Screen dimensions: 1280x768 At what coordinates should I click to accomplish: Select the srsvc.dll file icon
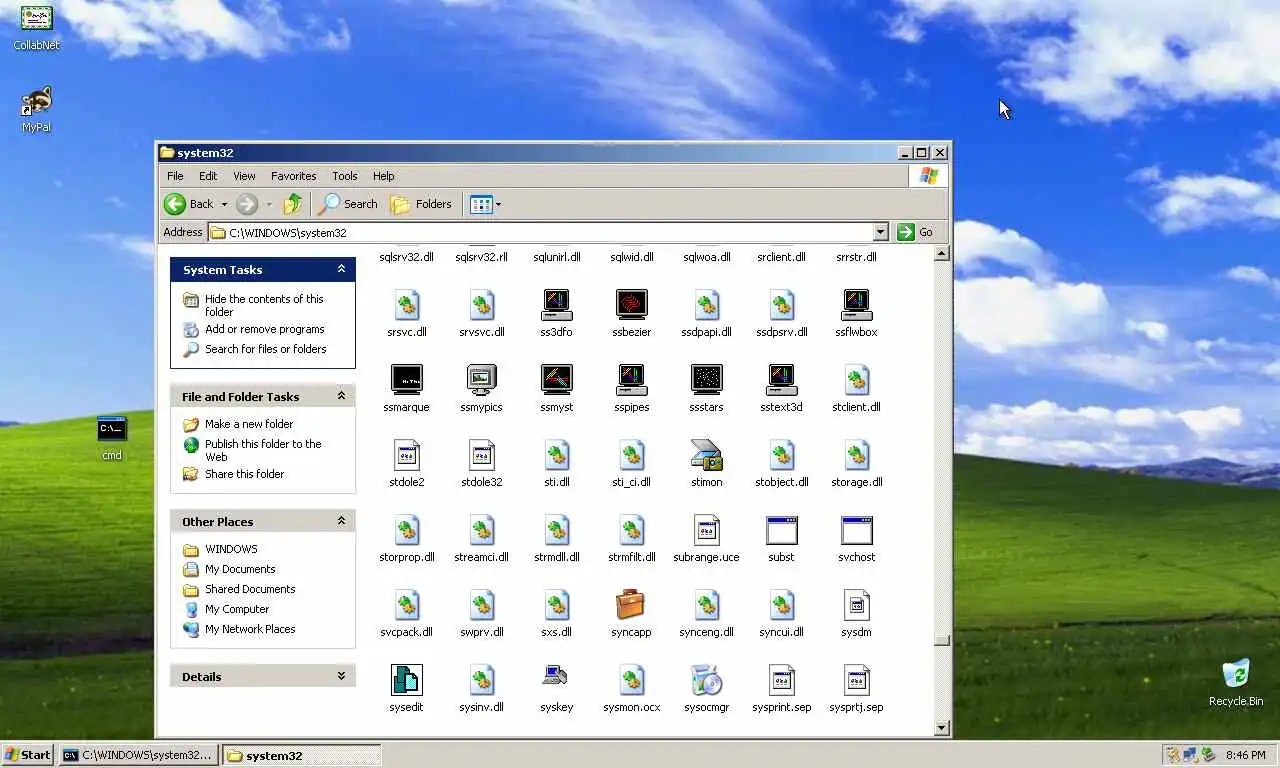point(406,305)
